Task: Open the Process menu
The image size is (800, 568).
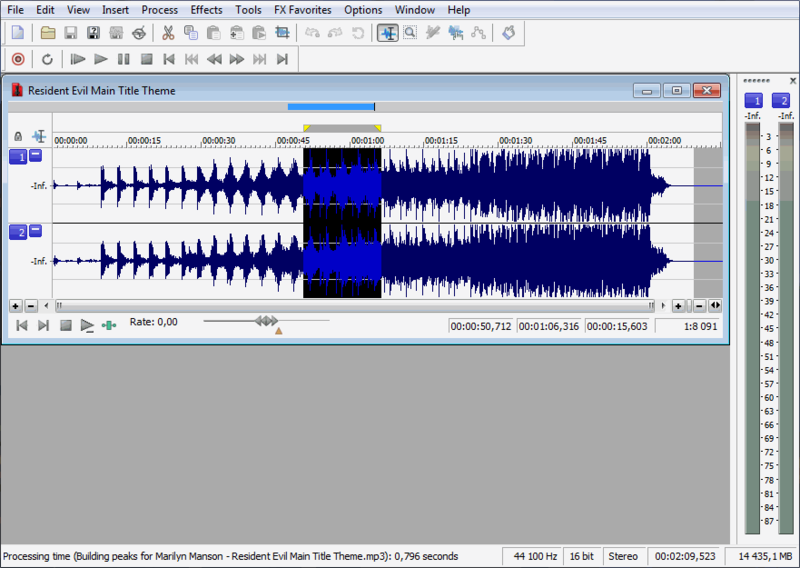Action: [160, 10]
